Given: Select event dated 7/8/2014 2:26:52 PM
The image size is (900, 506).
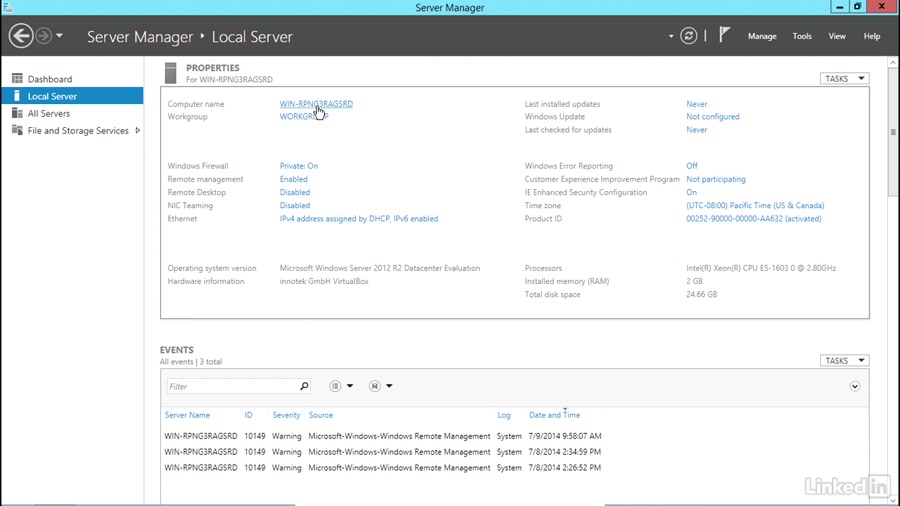Looking at the screenshot, I should [383, 468].
